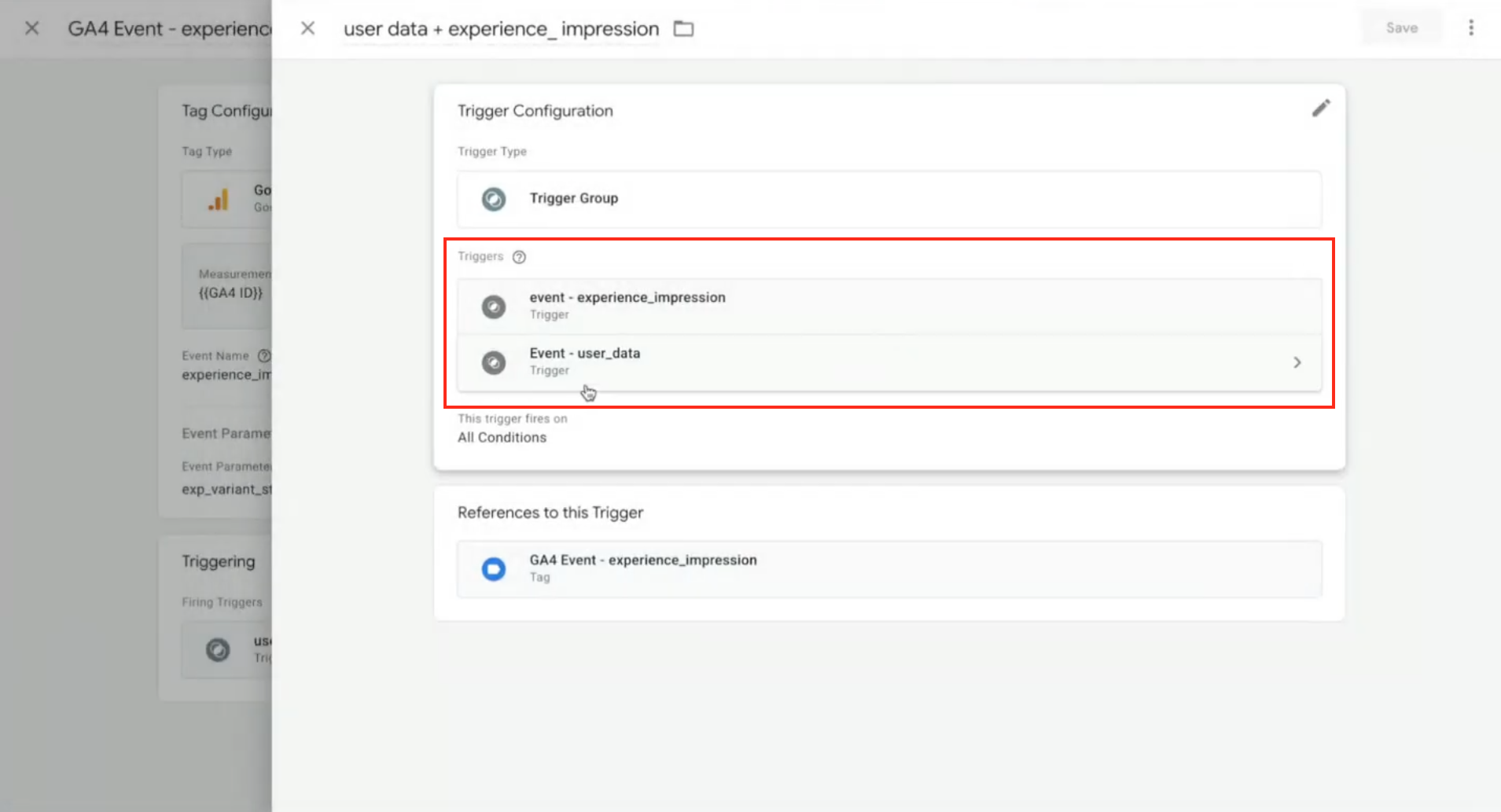Image resolution: width=1501 pixels, height=812 pixels.
Task: Click the Event - user_data trigger icon
Action: (x=494, y=362)
